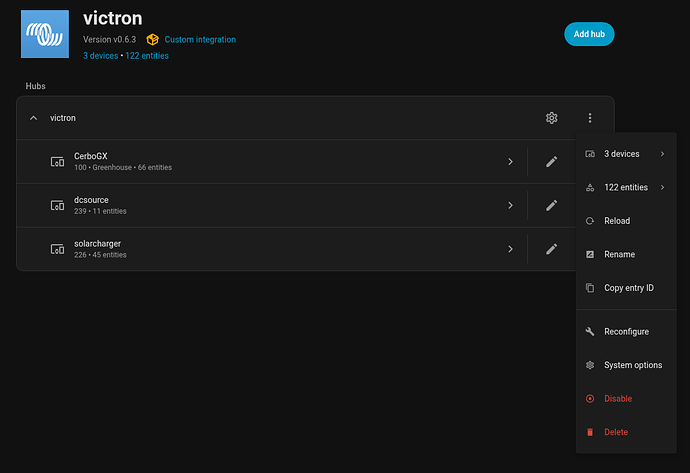Choose Copy entry ID menu item
This screenshot has height=473, width=690.
[x=626, y=288]
